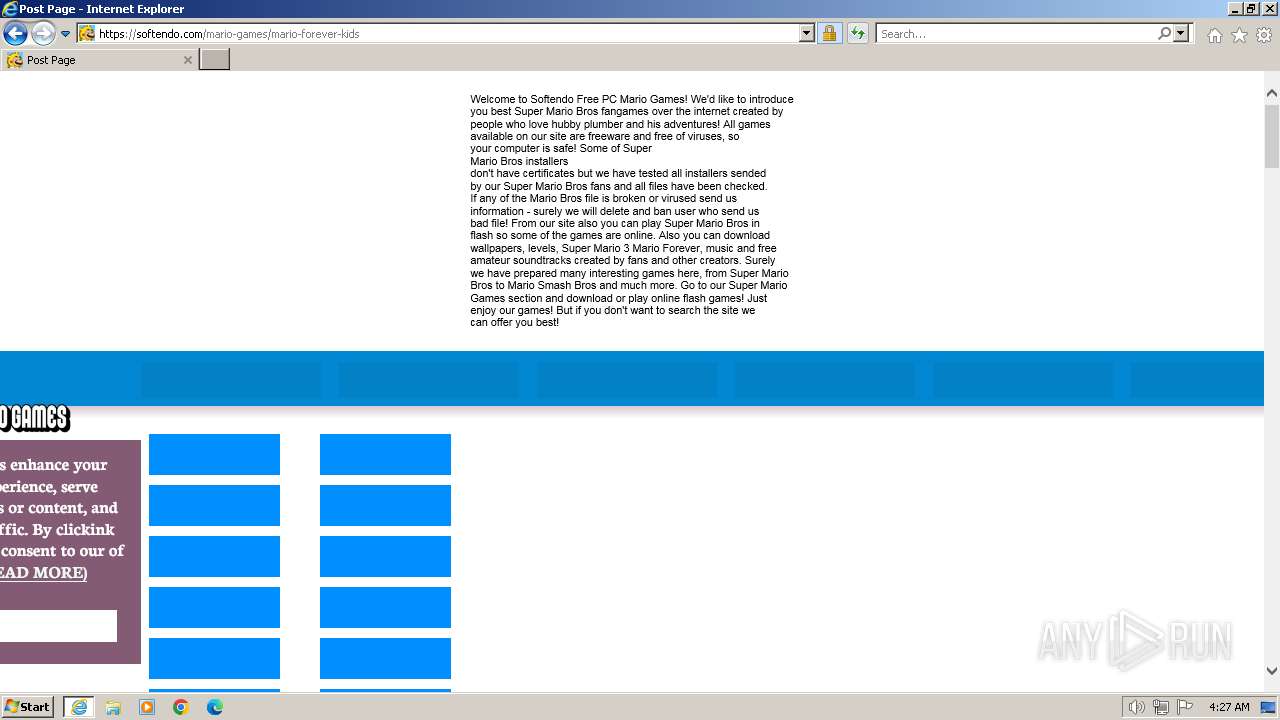Open the Start menu
The image size is (1280, 720).
tap(27, 707)
